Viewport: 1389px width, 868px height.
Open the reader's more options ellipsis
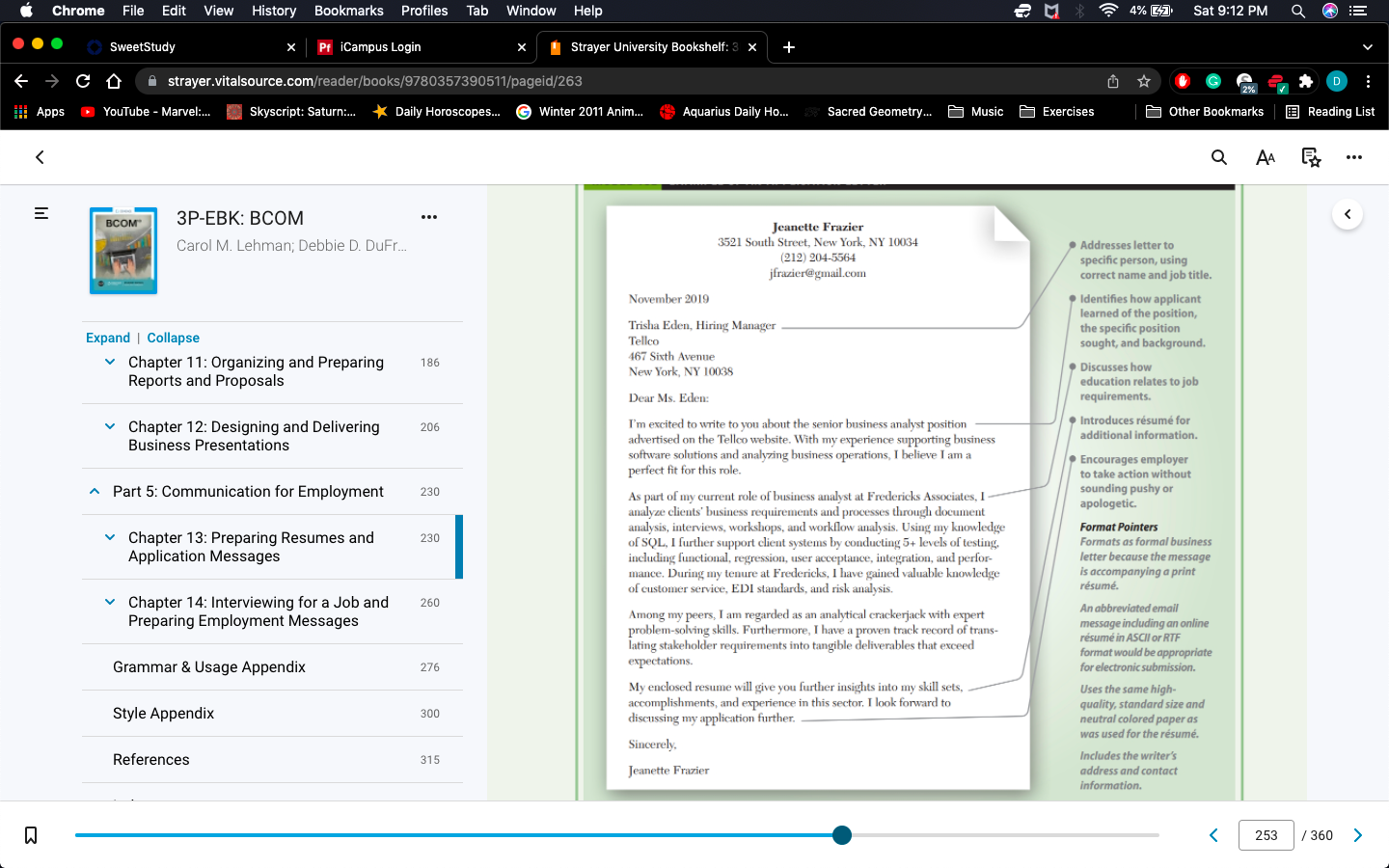click(1354, 157)
